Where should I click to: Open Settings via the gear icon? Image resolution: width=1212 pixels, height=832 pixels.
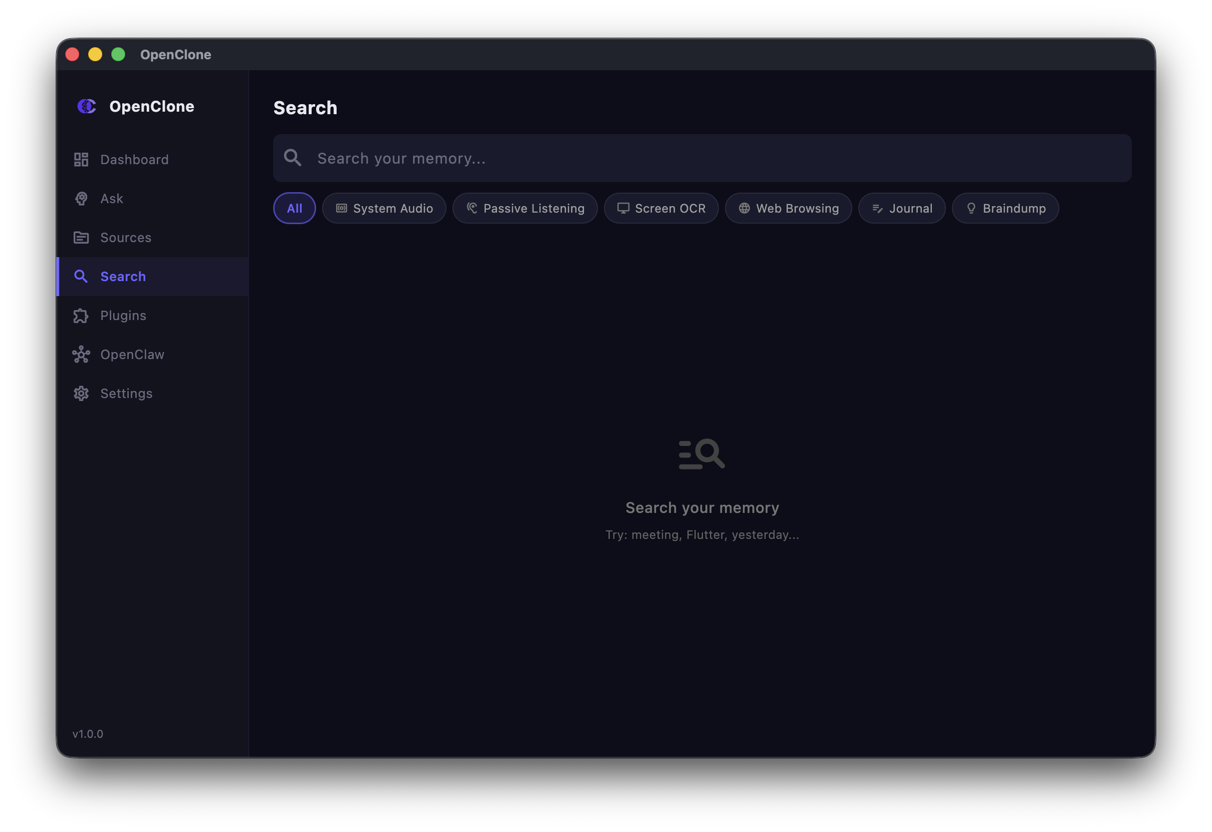[x=80, y=393]
